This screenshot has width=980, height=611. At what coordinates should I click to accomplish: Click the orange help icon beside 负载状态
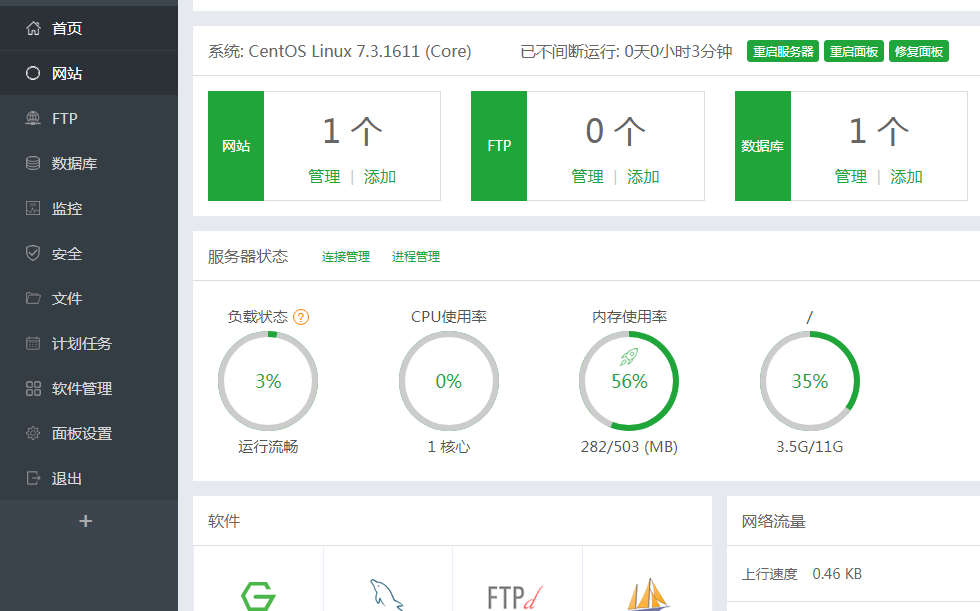pyautogui.click(x=301, y=317)
